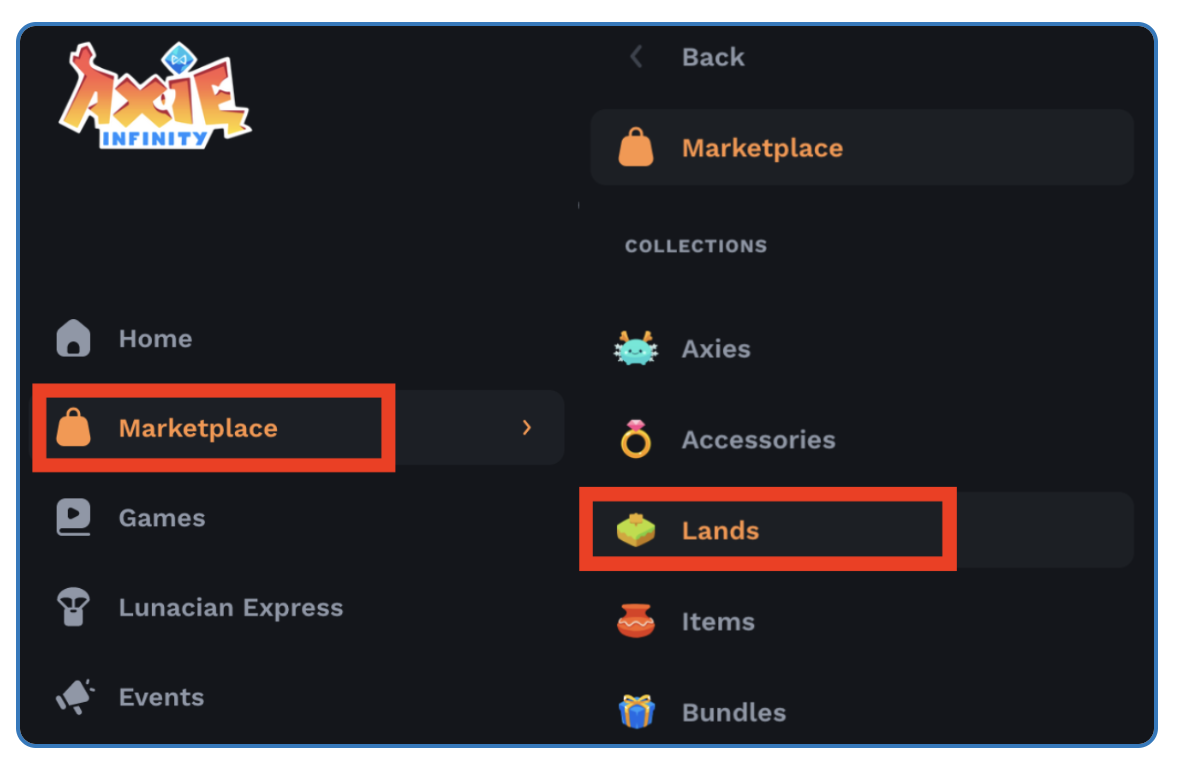Click the Events megaphone icon
The width and height of the screenshot is (1178, 774).
[74, 697]
